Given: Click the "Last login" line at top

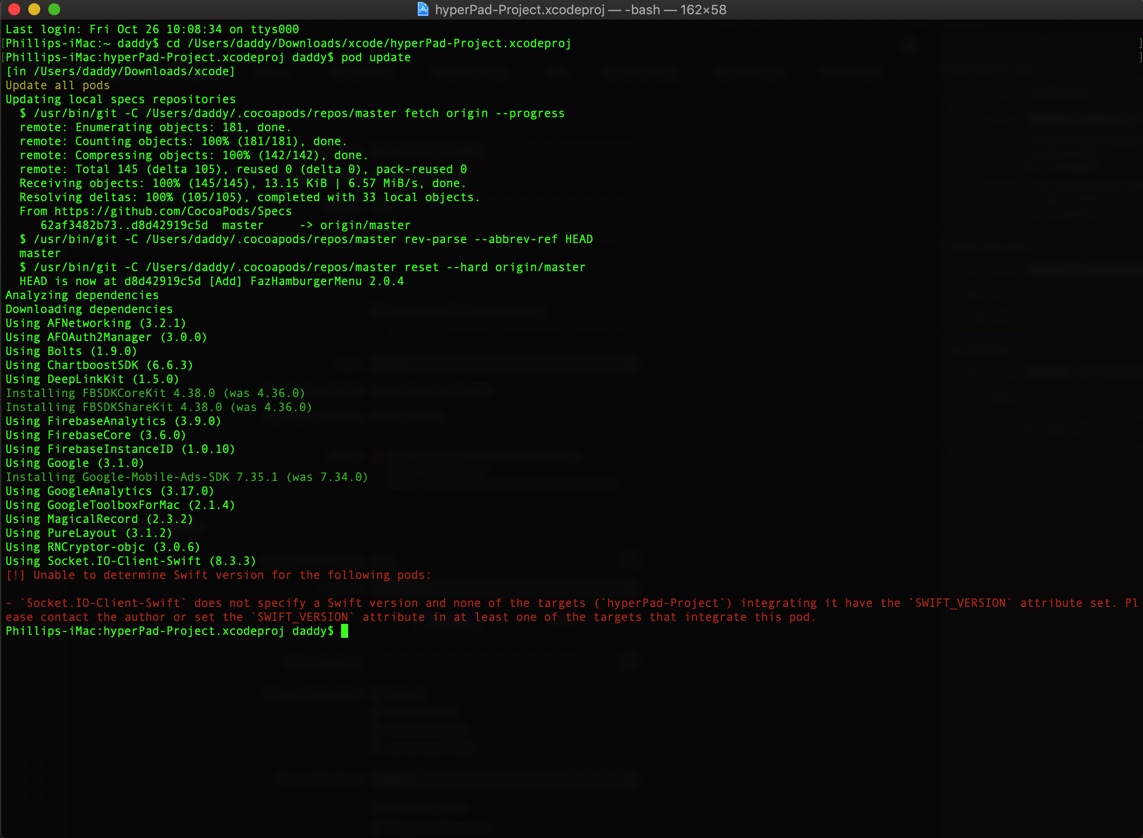Looking at the screenshot, I should (152, 29).
